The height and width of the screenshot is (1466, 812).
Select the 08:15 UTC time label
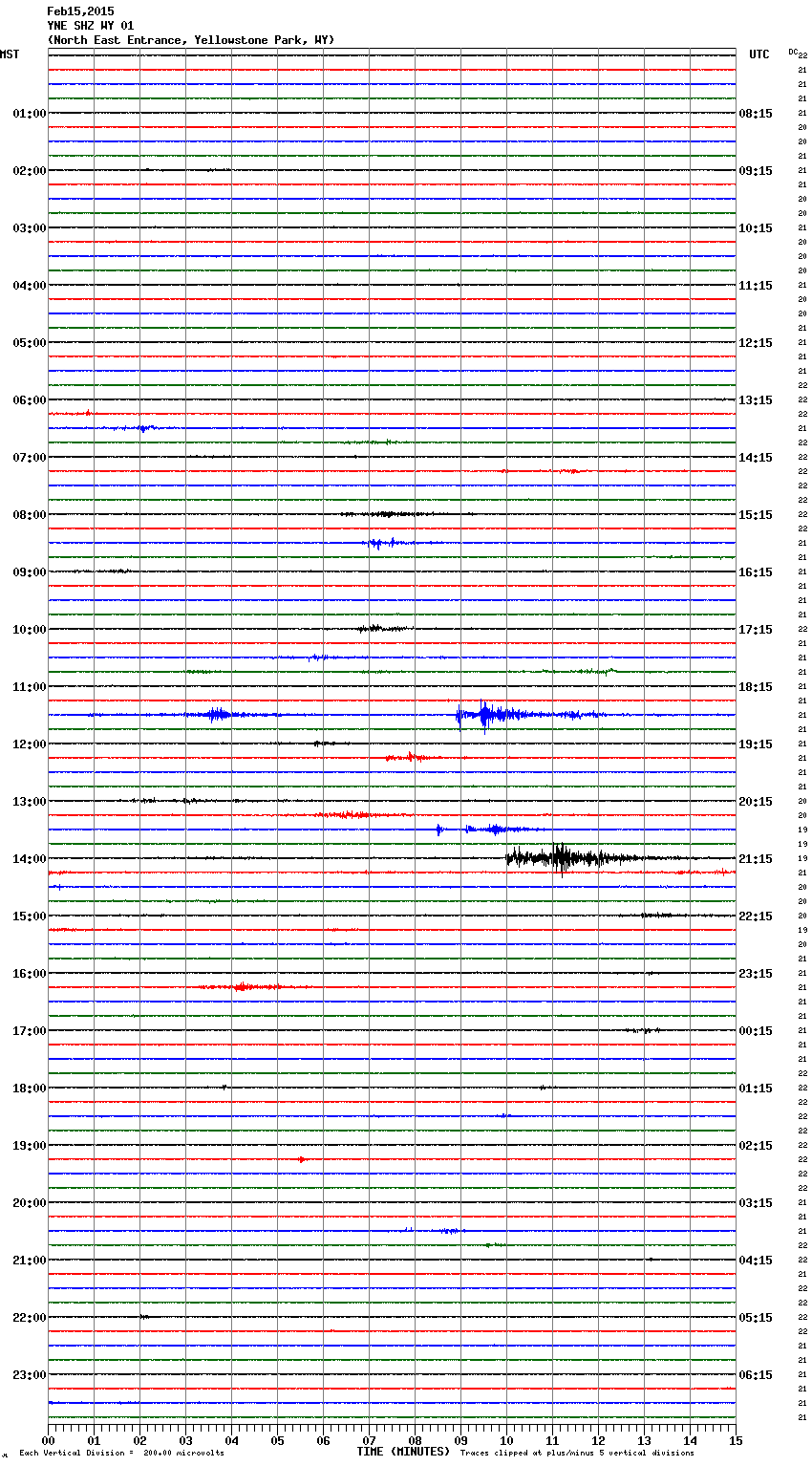[x=756, y=114]
